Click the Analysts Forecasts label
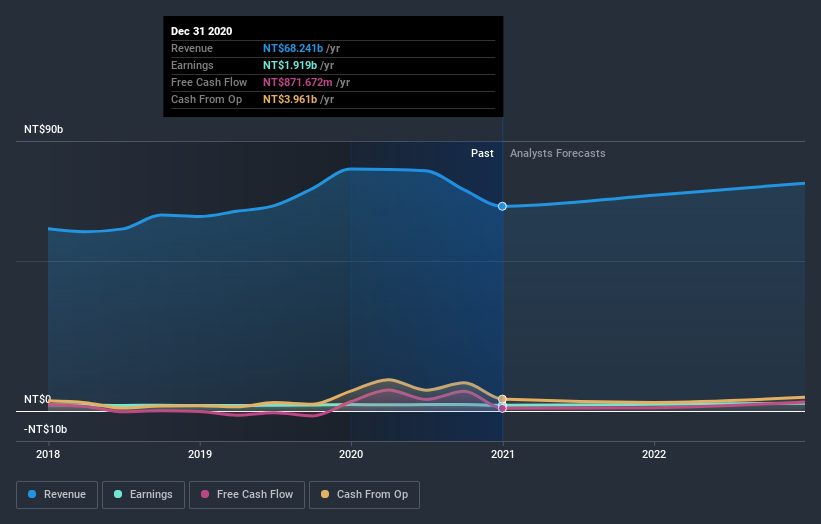 [558, 153]
